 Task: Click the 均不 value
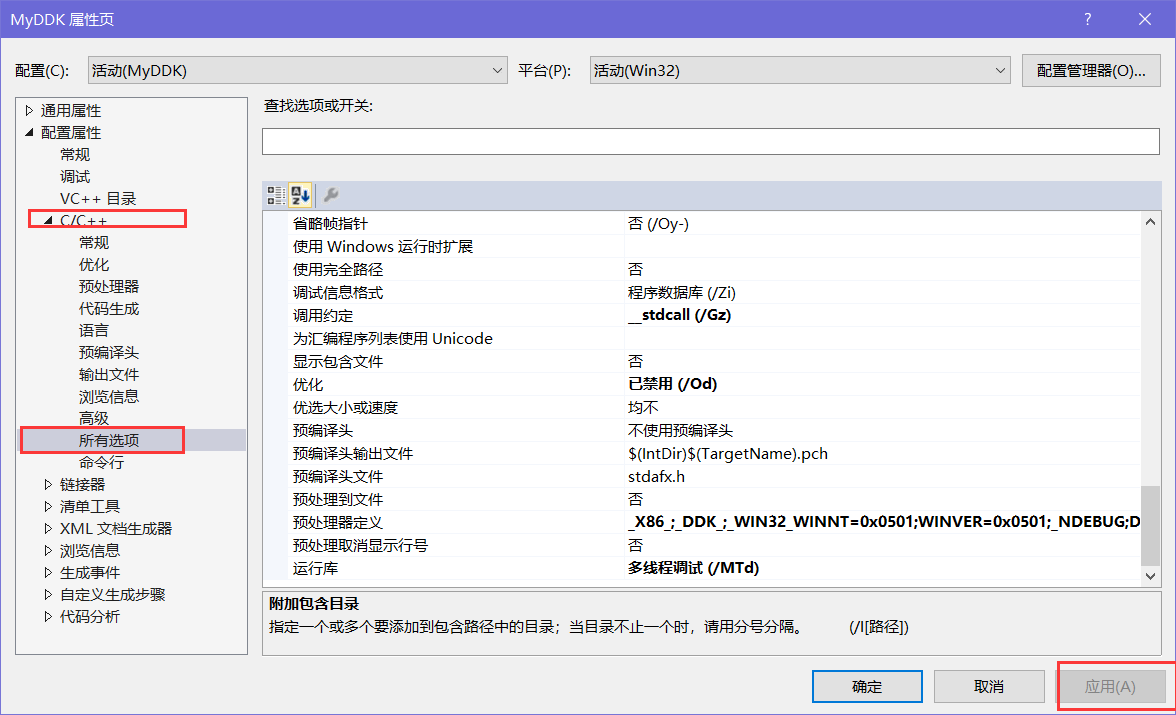tap(643, 407)
